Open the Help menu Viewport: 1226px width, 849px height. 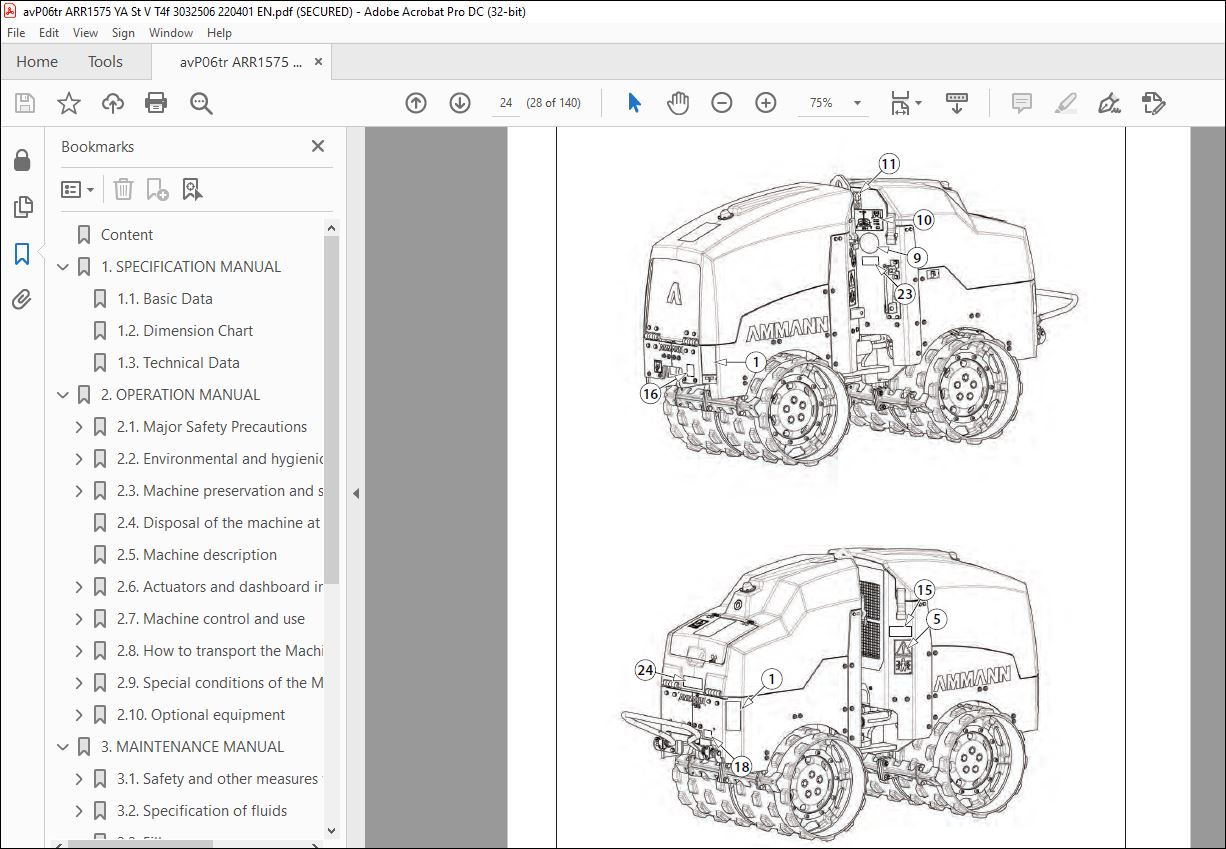coord(219,33)
